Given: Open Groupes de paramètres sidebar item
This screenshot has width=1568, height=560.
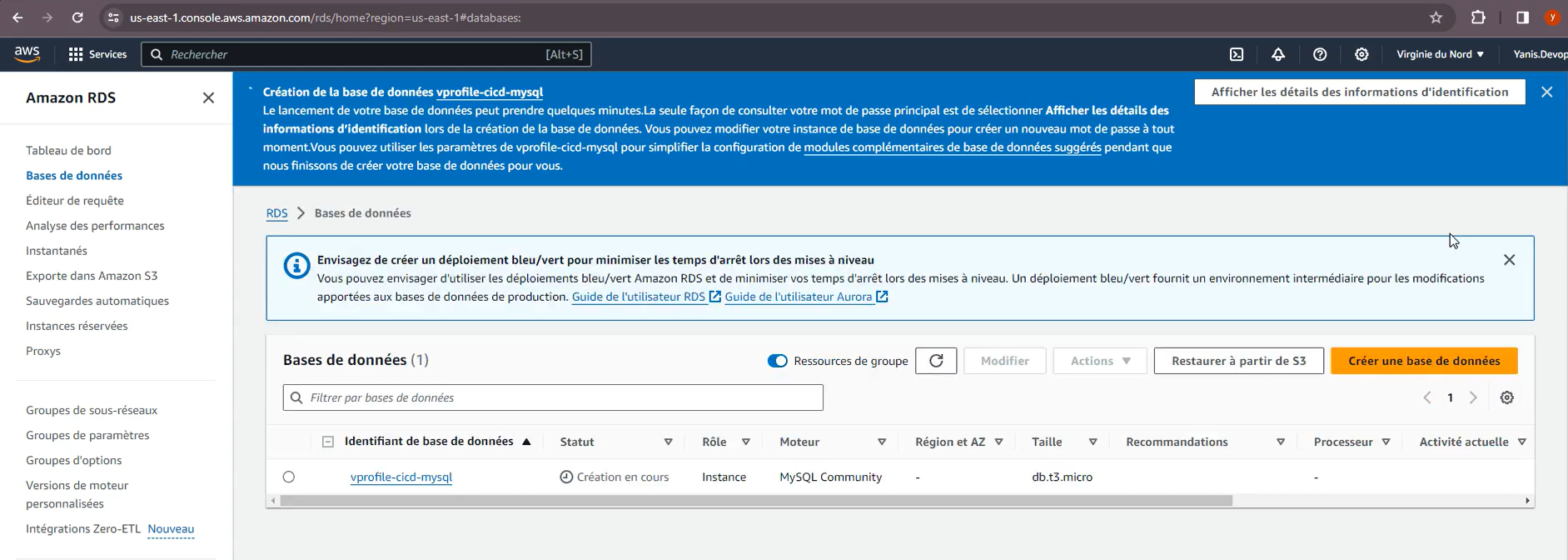Looking at the screenshot, I should (x=87, y=435).
